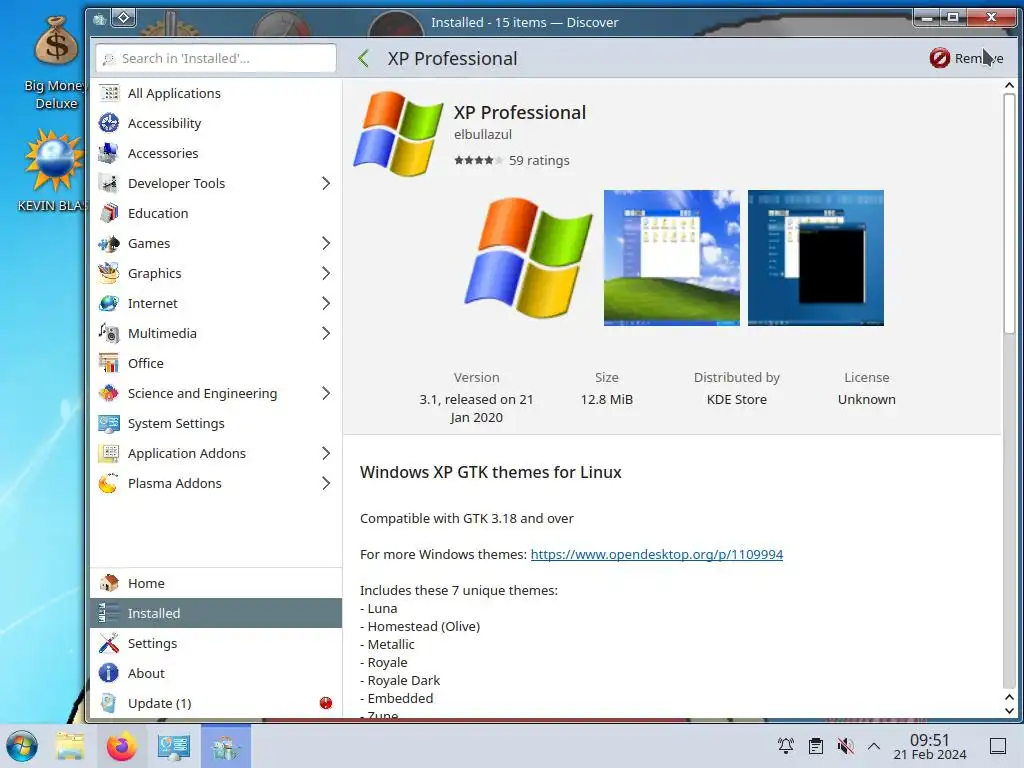Show desktop button on the taskbar

998,746
